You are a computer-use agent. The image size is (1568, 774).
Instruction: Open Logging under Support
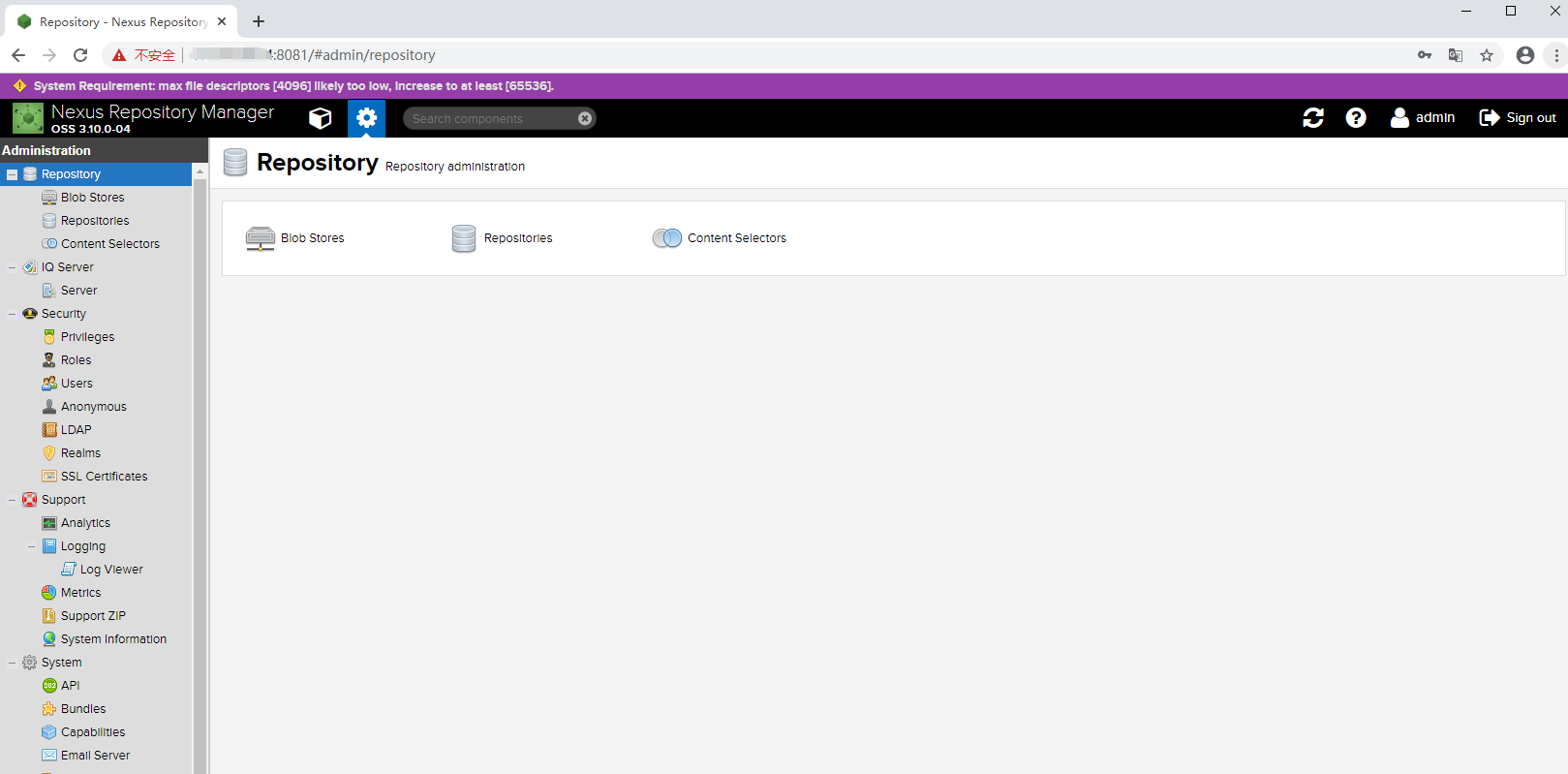pyautogui.click(x=74, y=546)
